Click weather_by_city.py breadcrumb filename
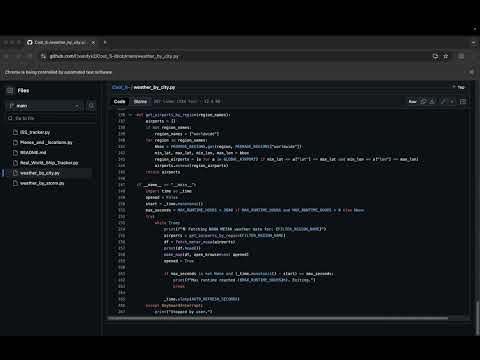 click(x=154, y=87)
